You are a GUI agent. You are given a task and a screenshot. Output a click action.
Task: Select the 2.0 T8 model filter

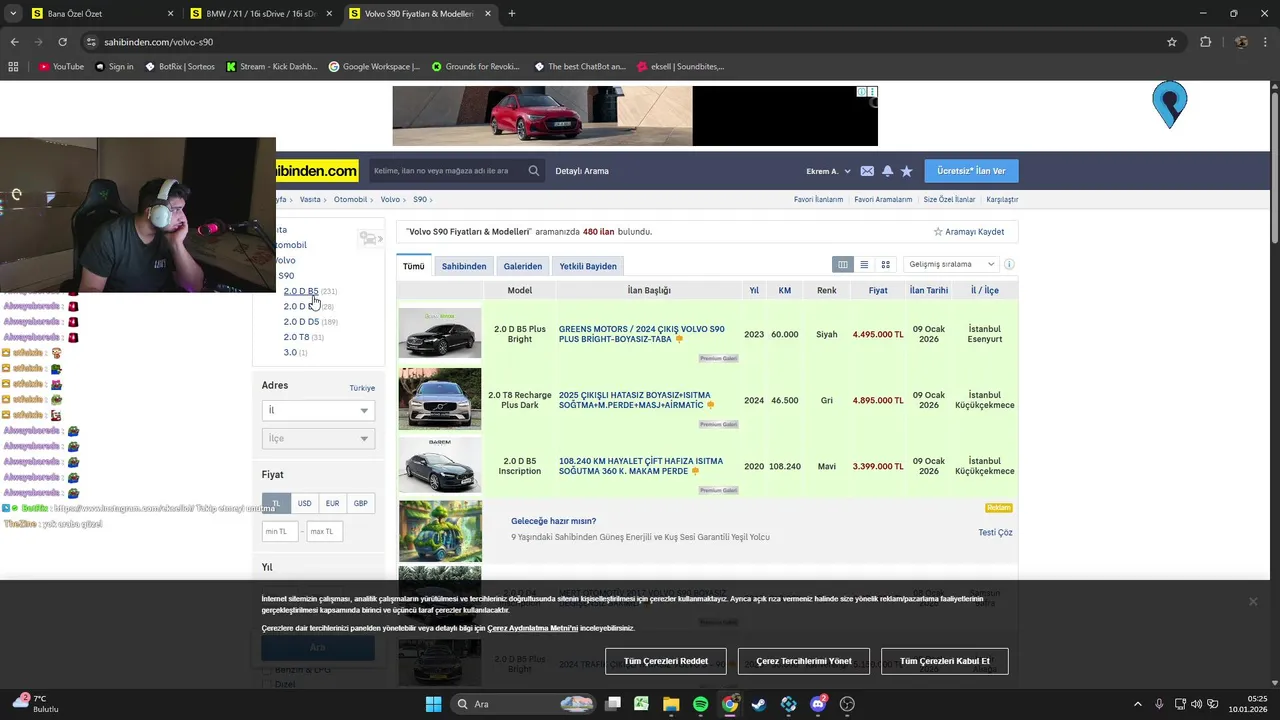pos(296,337)
